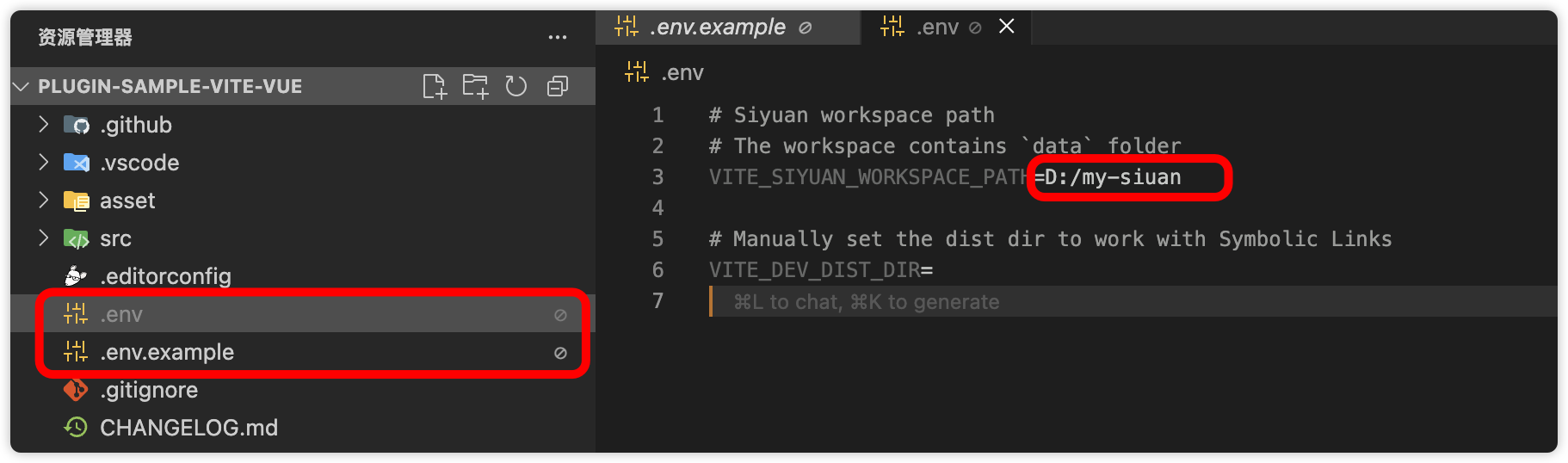Expand the asset folder

click(44, 201)
